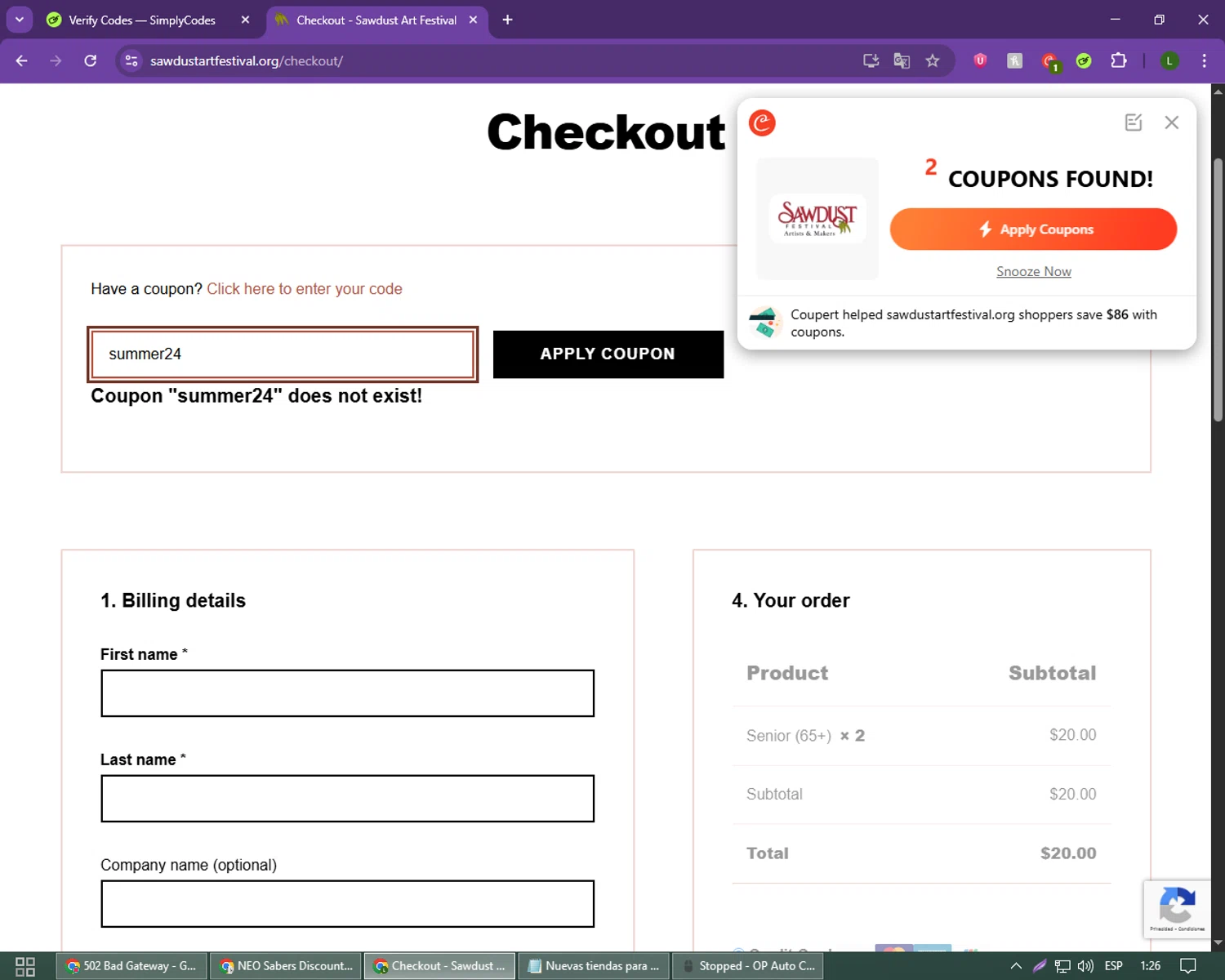This screenshot has height=980, width=1225.
Task: Click the feather pen tray icon
Action: coord(1040,966)
